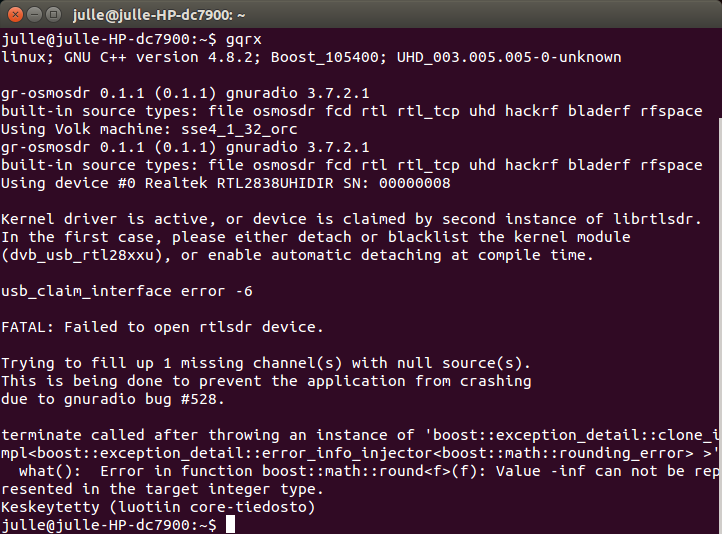Click the usb_claim_interface error -6 line
Image resolution: width=722 pixels, height=534 pixels.
[127, 291]
